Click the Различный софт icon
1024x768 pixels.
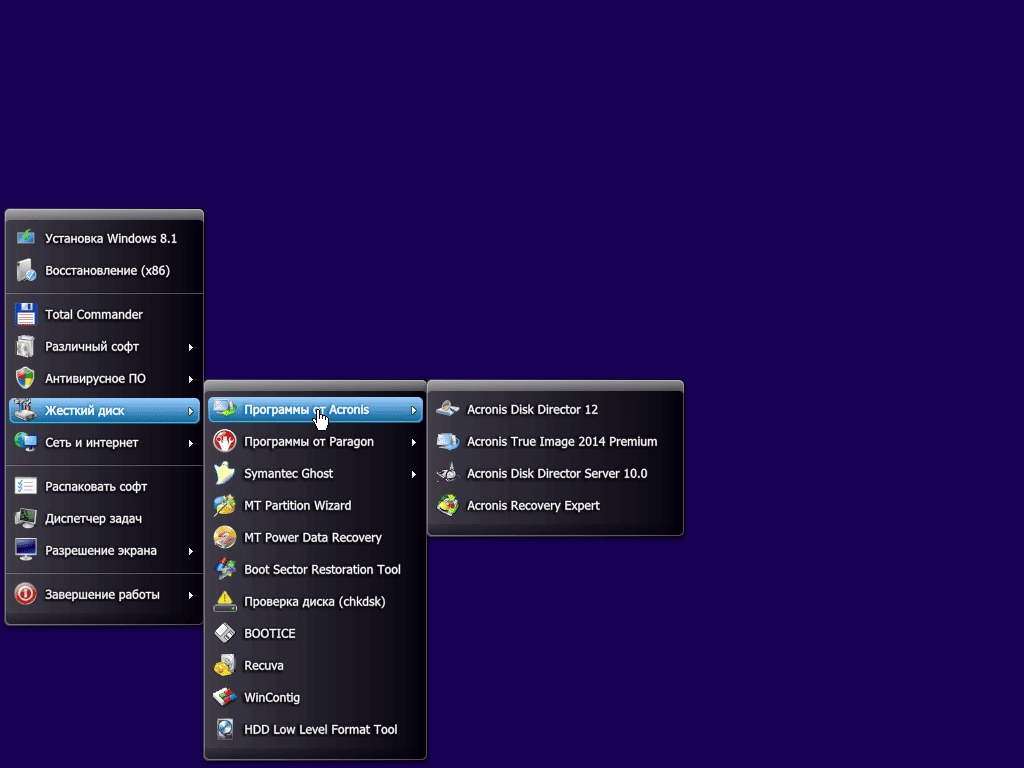(25, 346)
